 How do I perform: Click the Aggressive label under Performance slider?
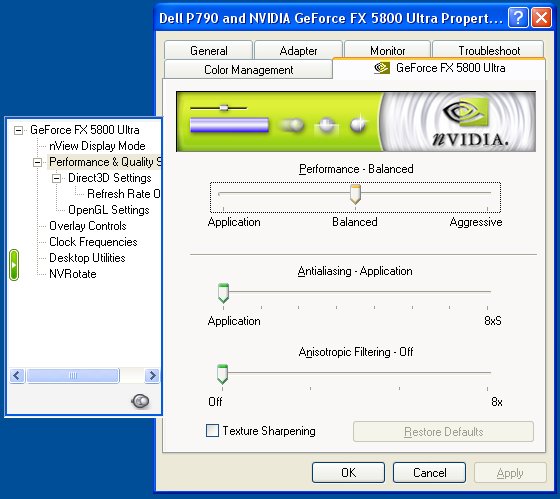(x=476, y=222)
